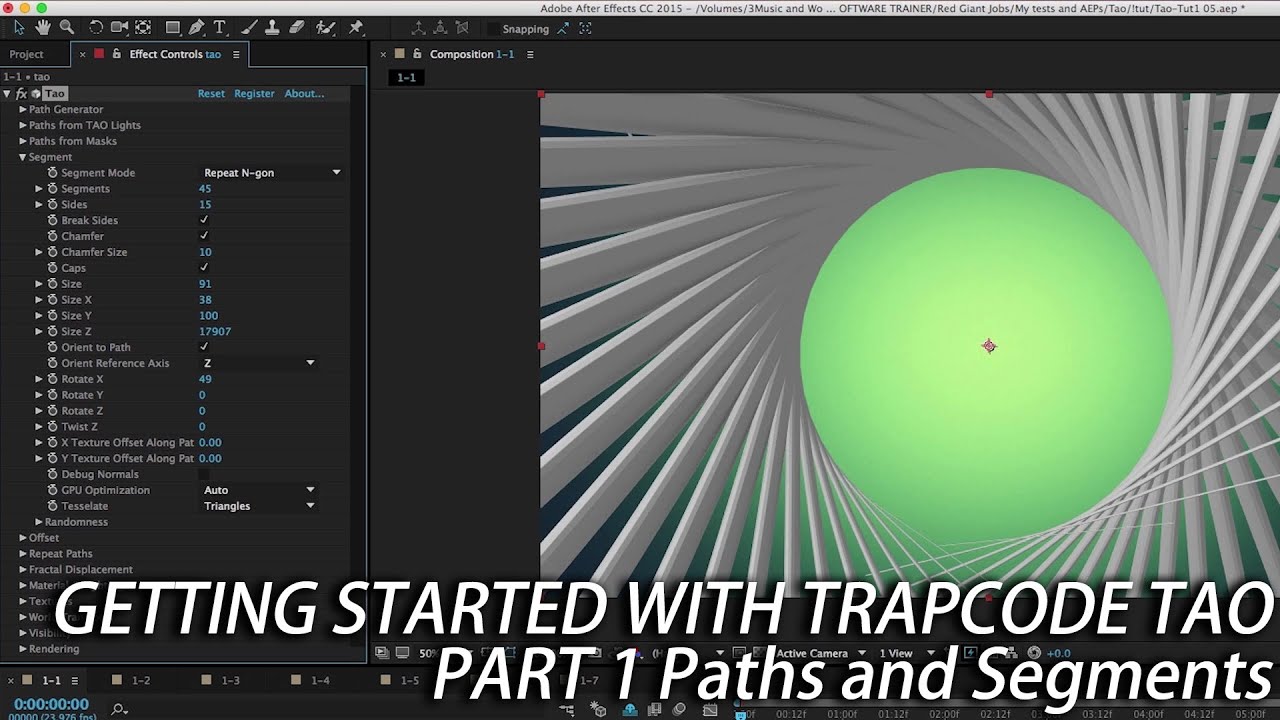The width and height of the screenshot is (1280, 720).
Task: Expand the Paths from TAO Lights group
Action: pyautogui.click(x=23, y=125)
